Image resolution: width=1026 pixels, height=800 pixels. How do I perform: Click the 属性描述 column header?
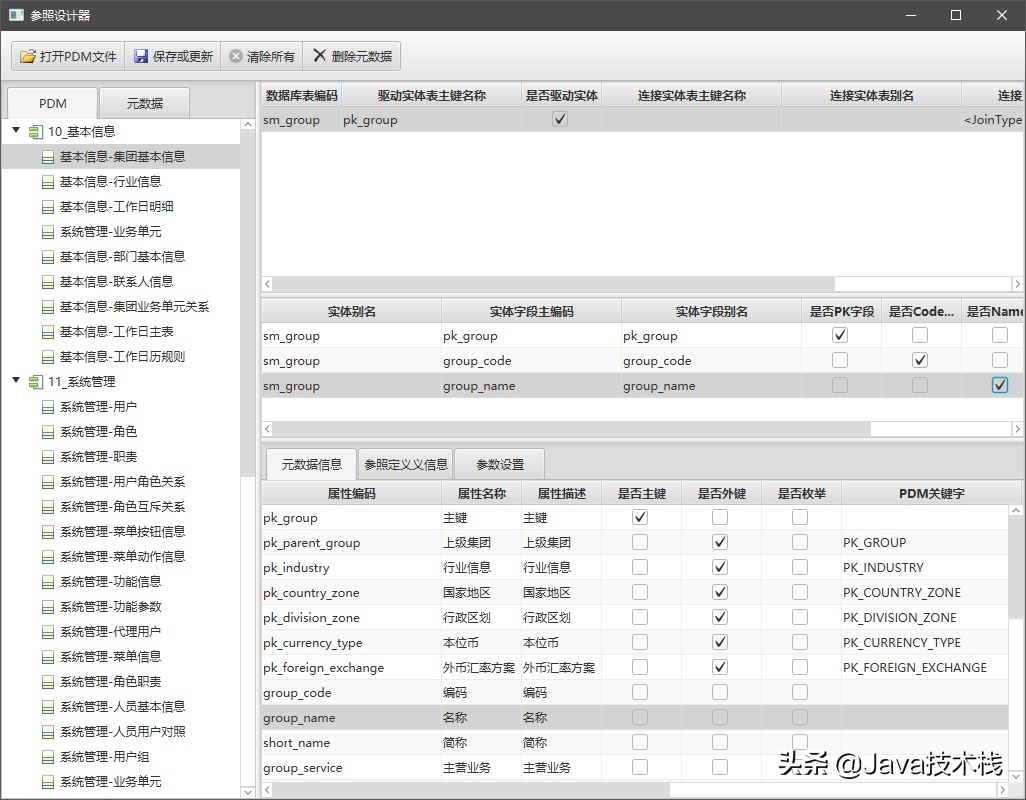pyautogui.click(x=561, y=493)
